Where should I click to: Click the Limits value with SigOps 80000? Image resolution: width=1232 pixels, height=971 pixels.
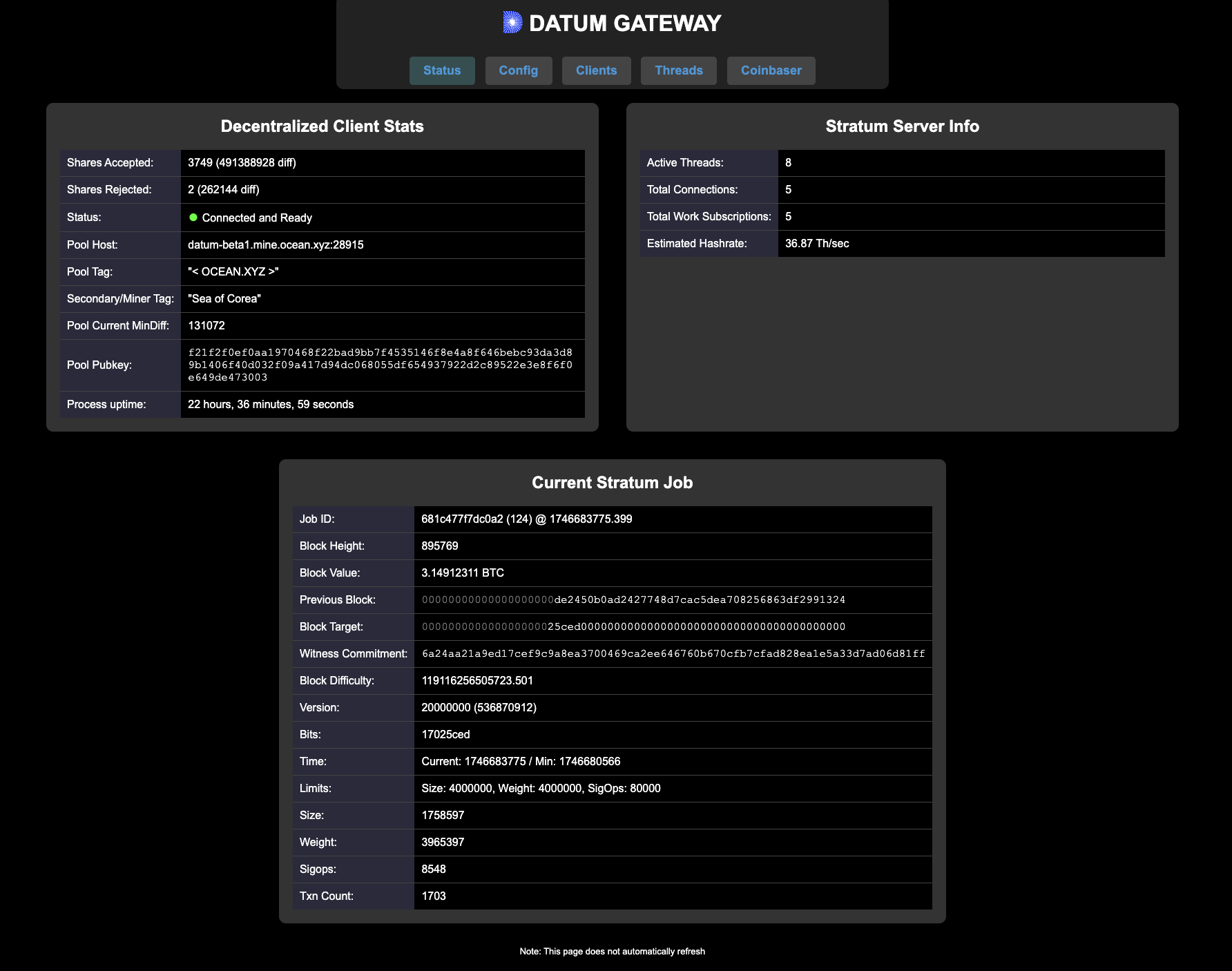click(541, 789)
